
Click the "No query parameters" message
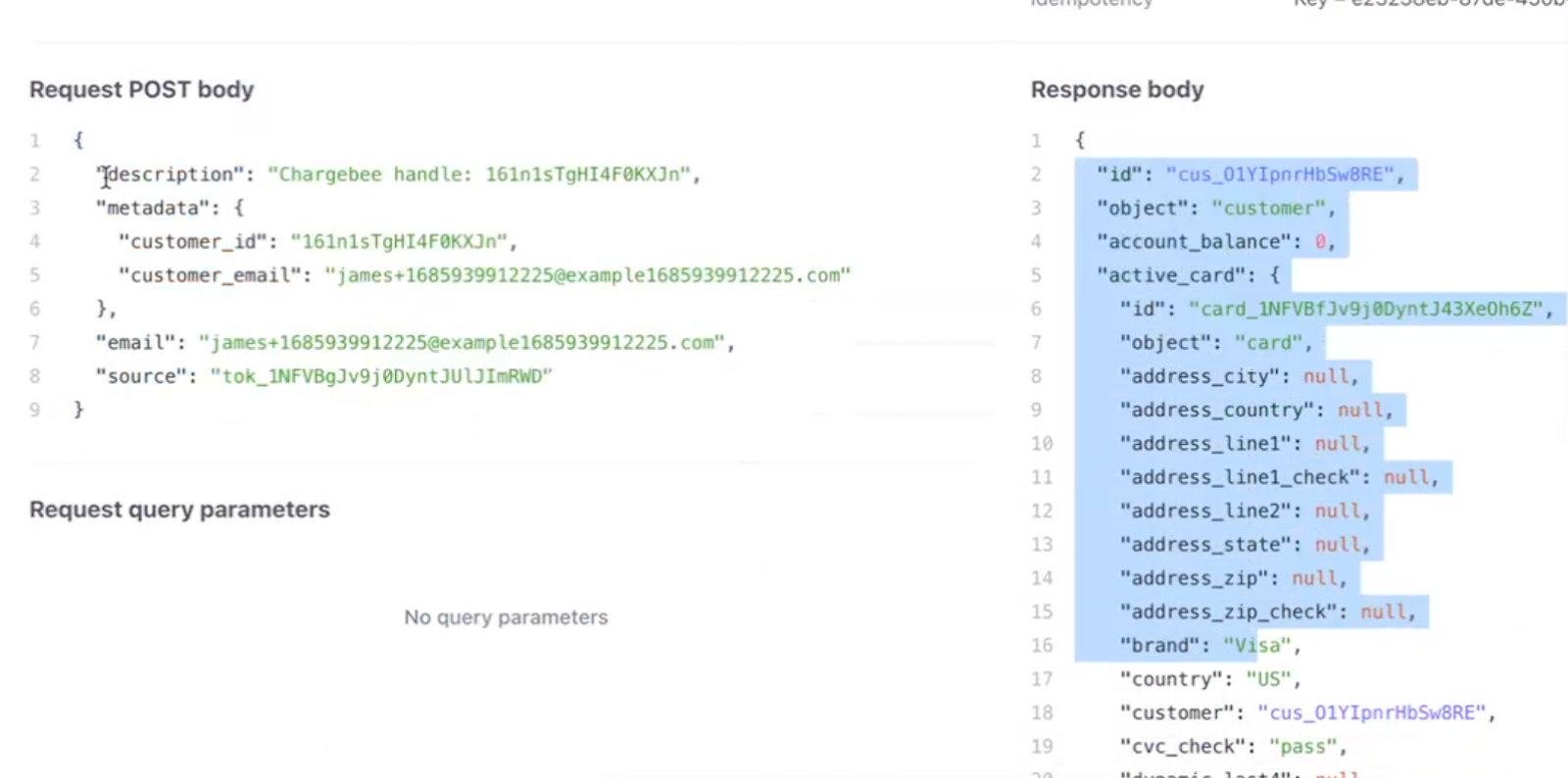click(506, 617)
